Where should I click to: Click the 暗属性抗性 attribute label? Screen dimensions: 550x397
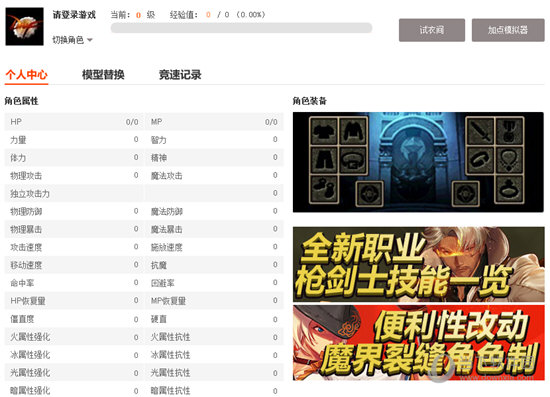170,391
